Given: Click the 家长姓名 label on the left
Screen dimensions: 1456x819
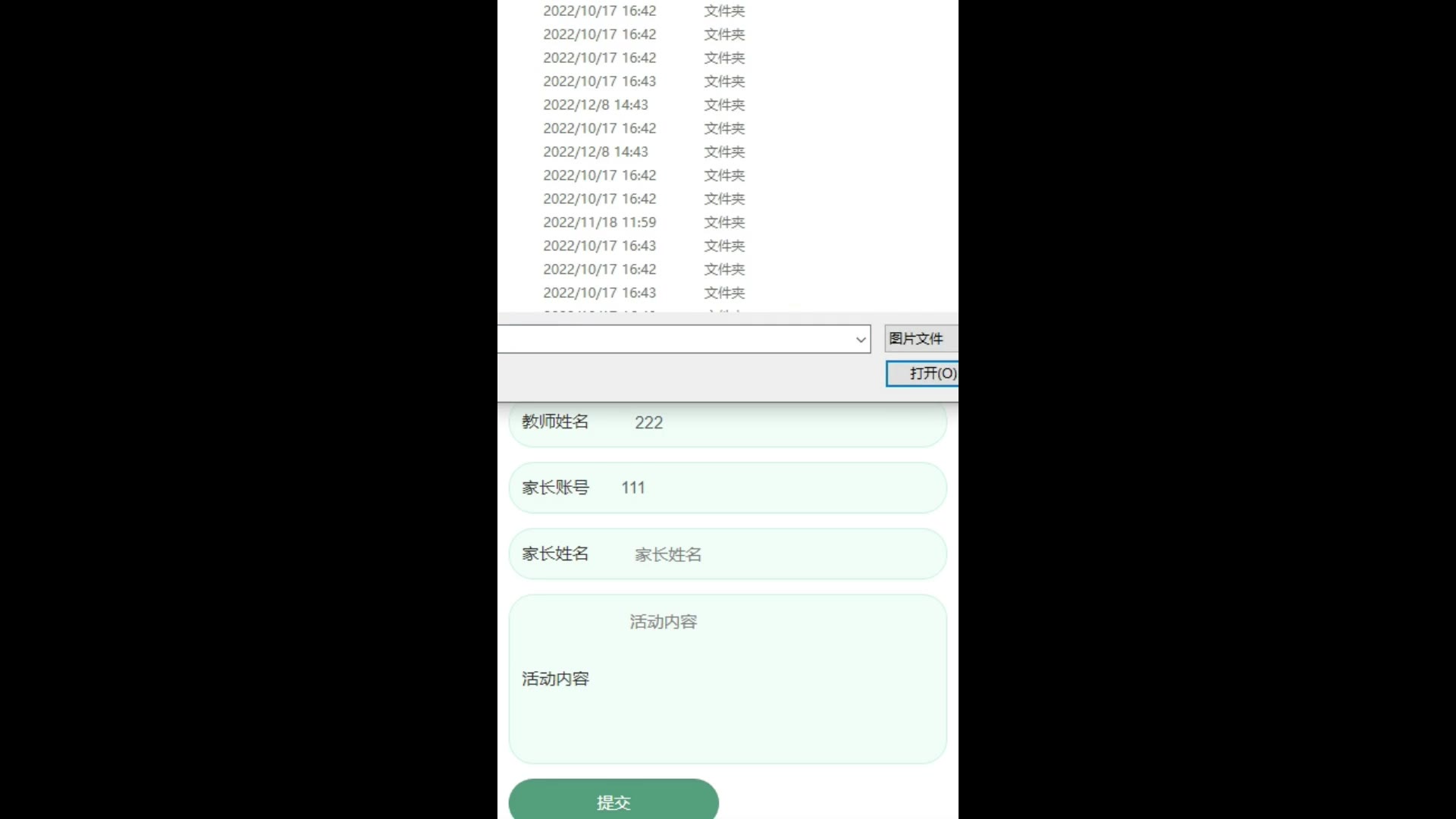Looking at the screenshot, I should coord(555,554).
